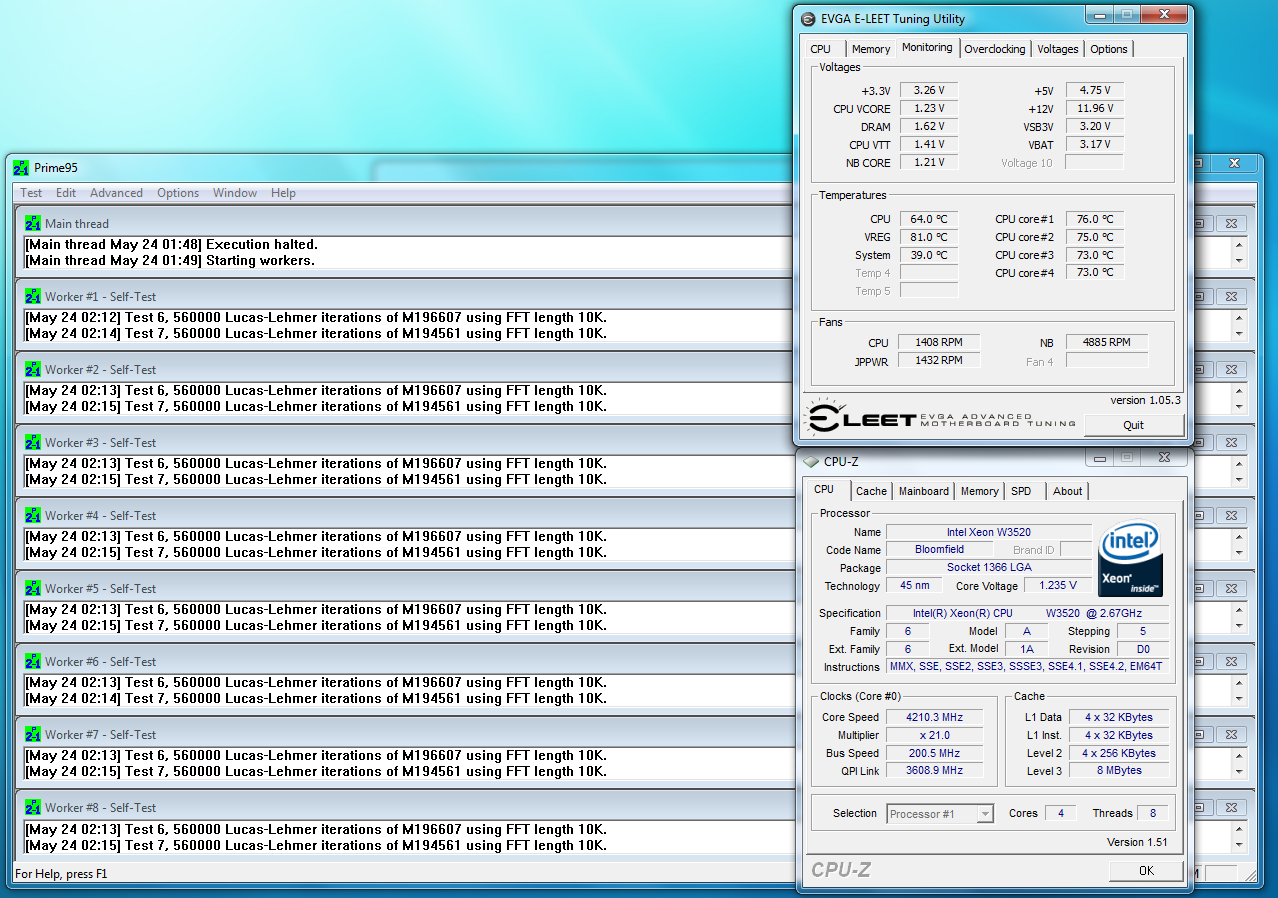Click the CPU core#1 temperature value

click(x=1094, y=219)
